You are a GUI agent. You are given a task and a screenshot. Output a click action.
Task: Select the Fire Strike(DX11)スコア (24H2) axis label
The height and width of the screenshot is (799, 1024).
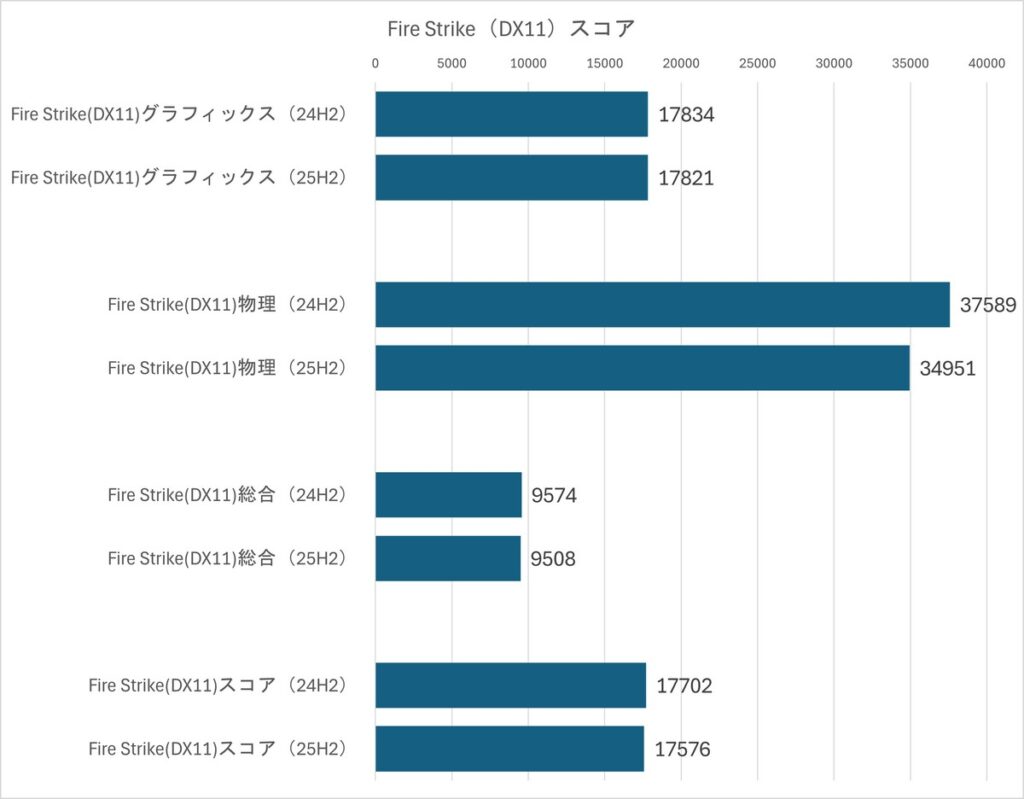[x=217, y=685]
